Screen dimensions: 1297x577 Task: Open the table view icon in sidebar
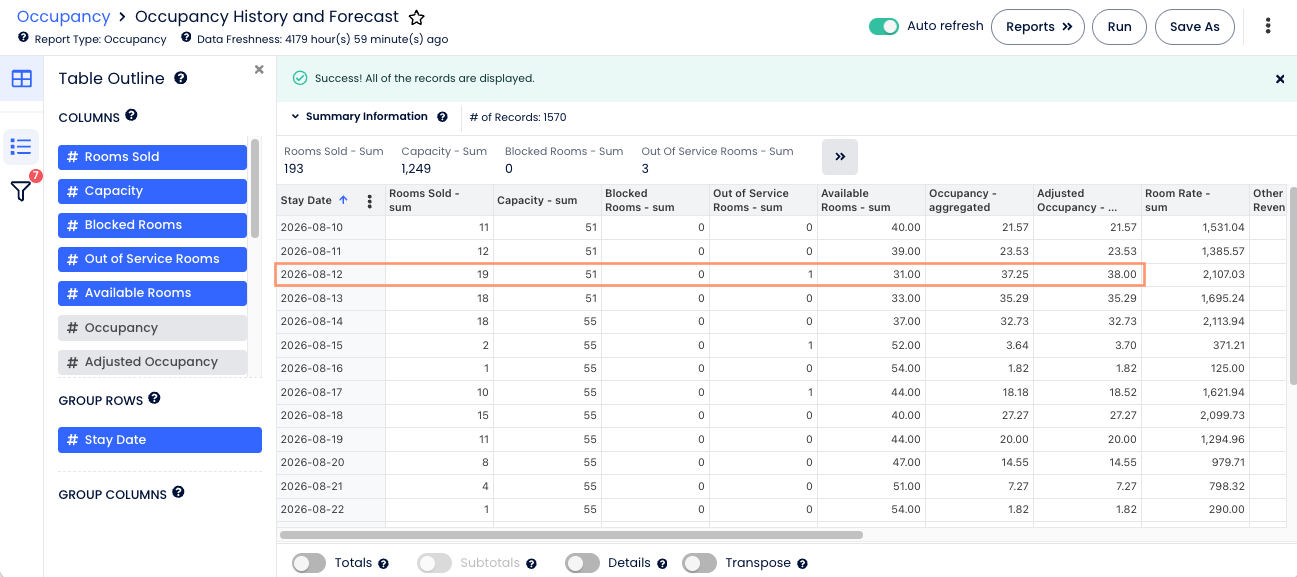21,78
